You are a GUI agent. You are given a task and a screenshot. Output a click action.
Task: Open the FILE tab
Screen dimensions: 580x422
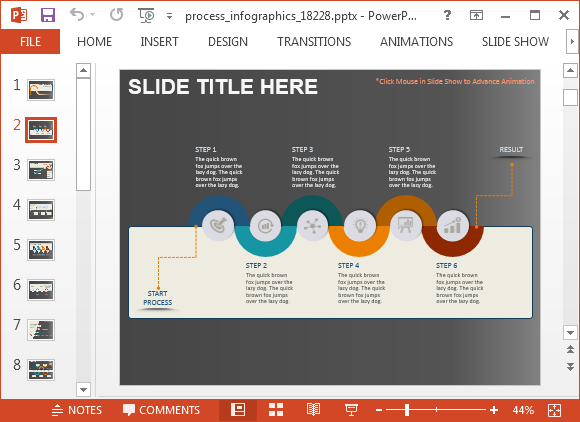coord(30,41)
